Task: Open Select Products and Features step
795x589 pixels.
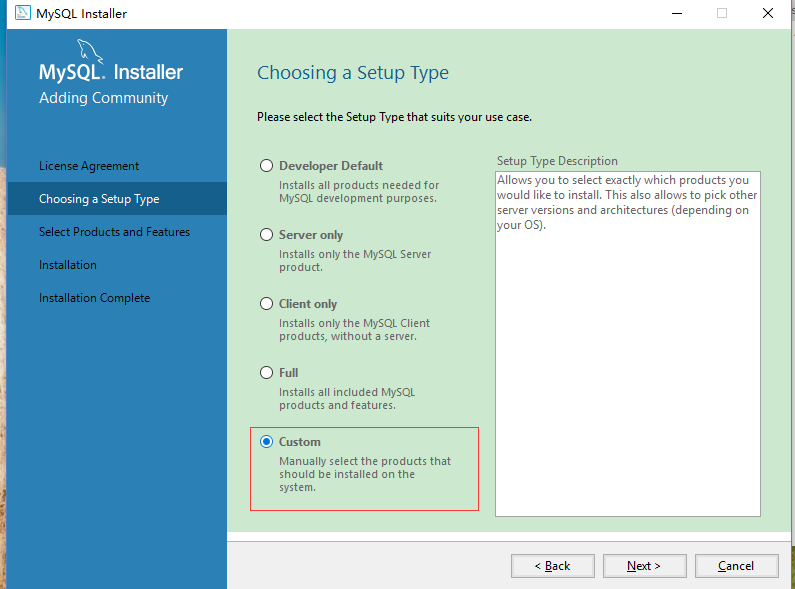Action: (114, 232)
